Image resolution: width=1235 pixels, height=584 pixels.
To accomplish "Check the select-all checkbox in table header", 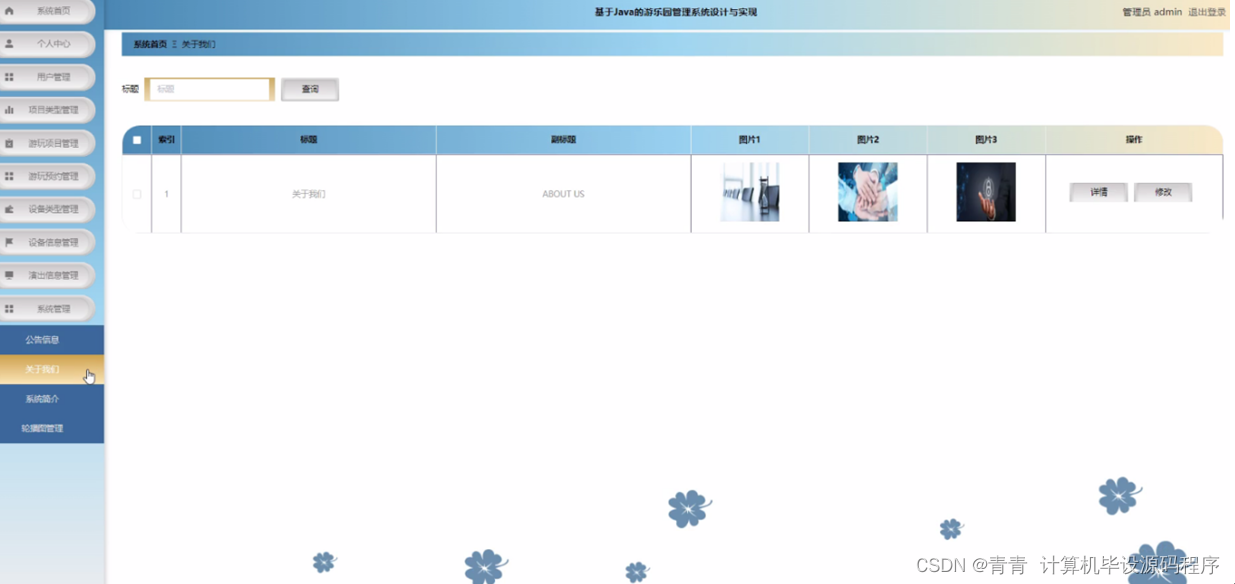I will click(x=137, y=140).
